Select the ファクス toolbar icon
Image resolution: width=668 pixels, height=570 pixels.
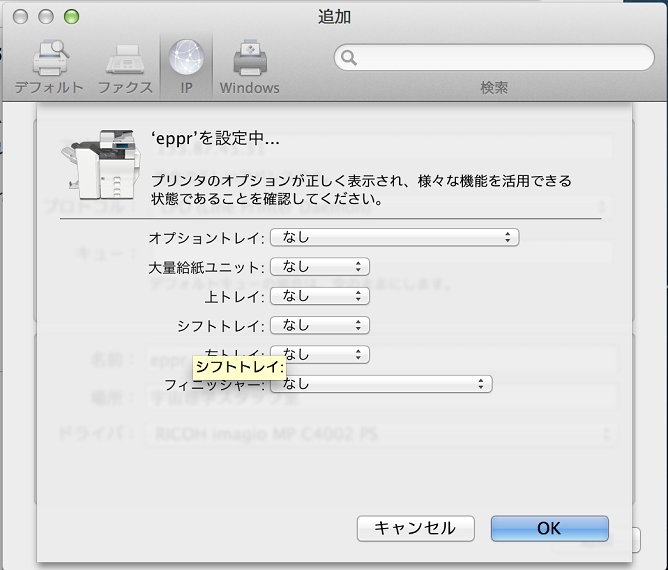tap(124, 68)
